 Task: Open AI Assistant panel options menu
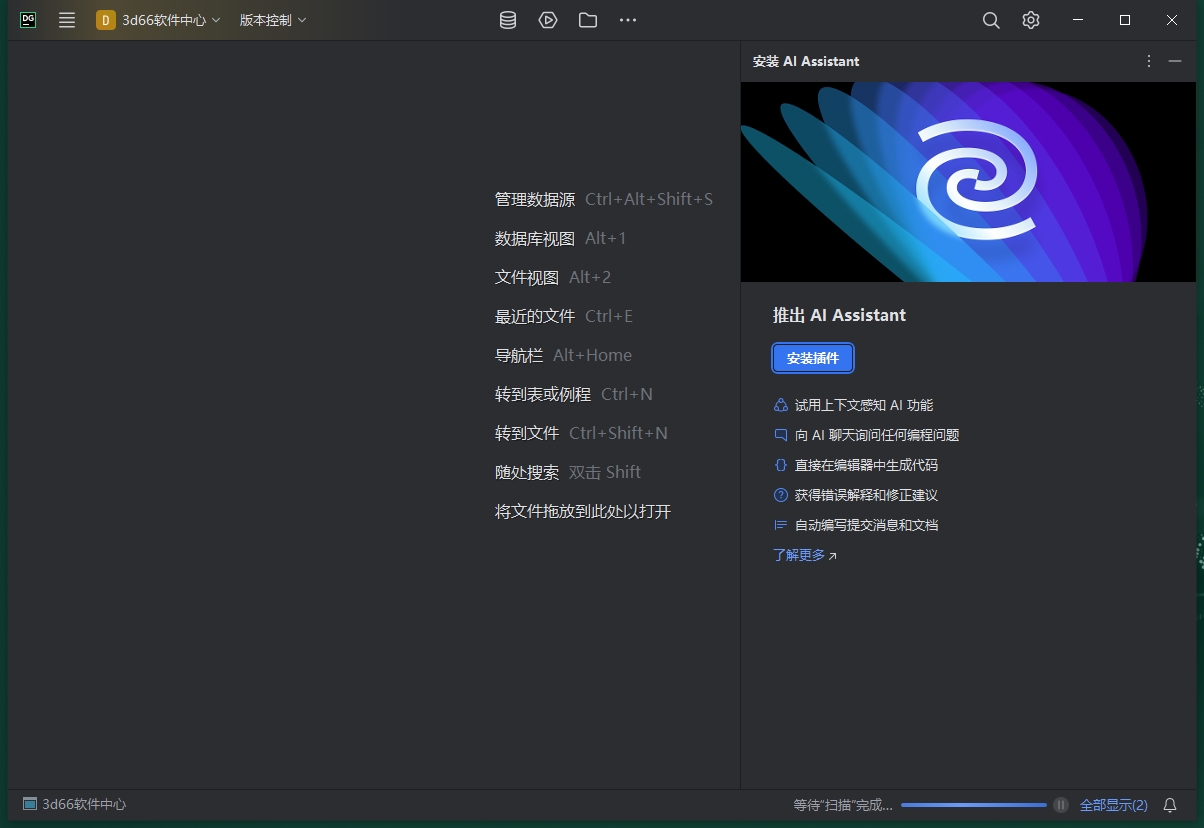tap(1149, 61)
